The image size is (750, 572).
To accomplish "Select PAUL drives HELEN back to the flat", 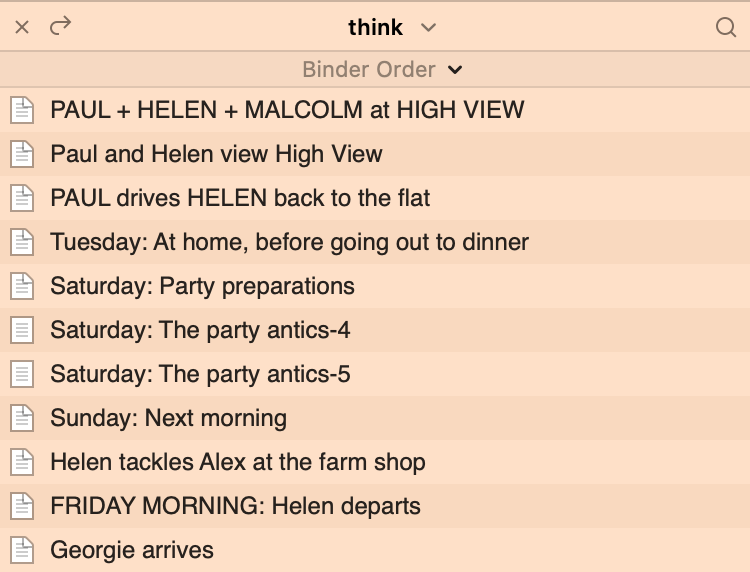I will coord(375,198).
